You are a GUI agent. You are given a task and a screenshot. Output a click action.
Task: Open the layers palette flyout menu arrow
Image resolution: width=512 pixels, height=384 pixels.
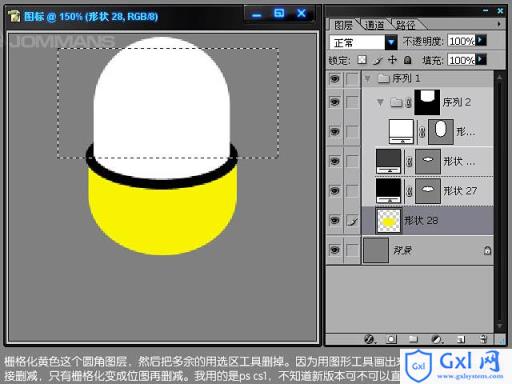point(499,24)
